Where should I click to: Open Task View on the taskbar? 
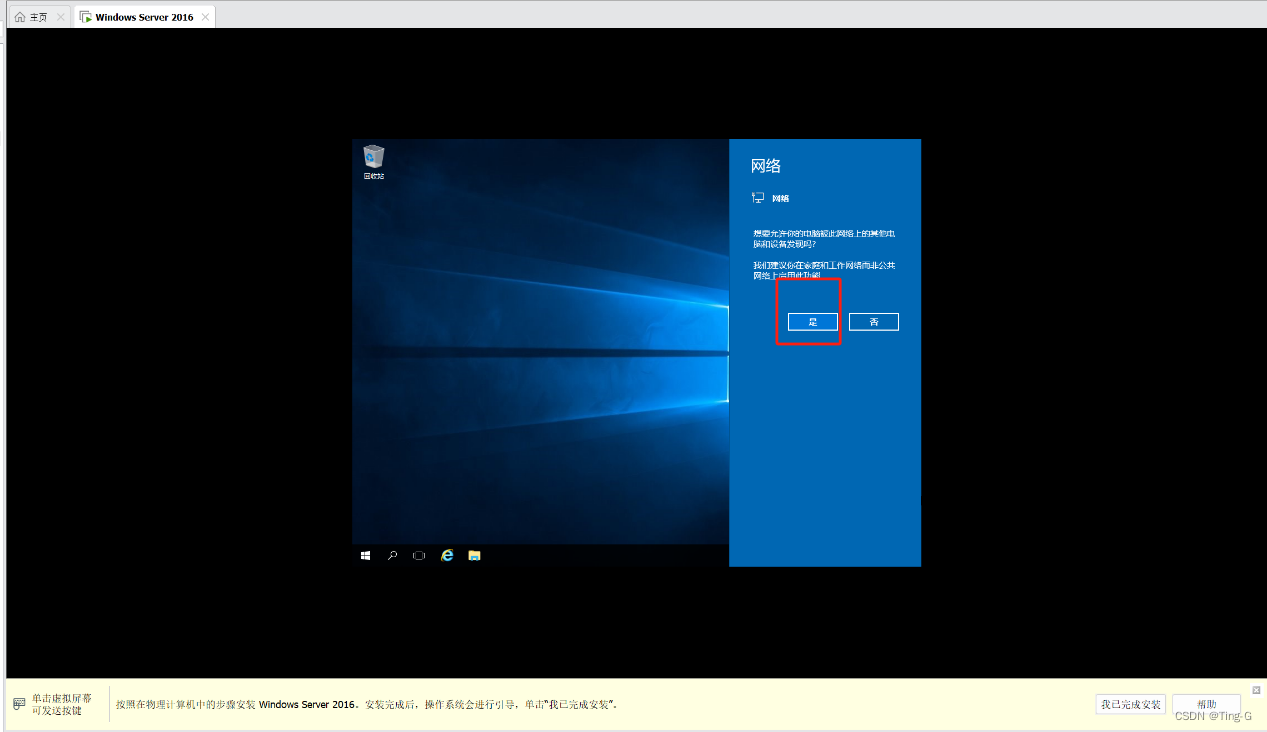click(419, 555)
